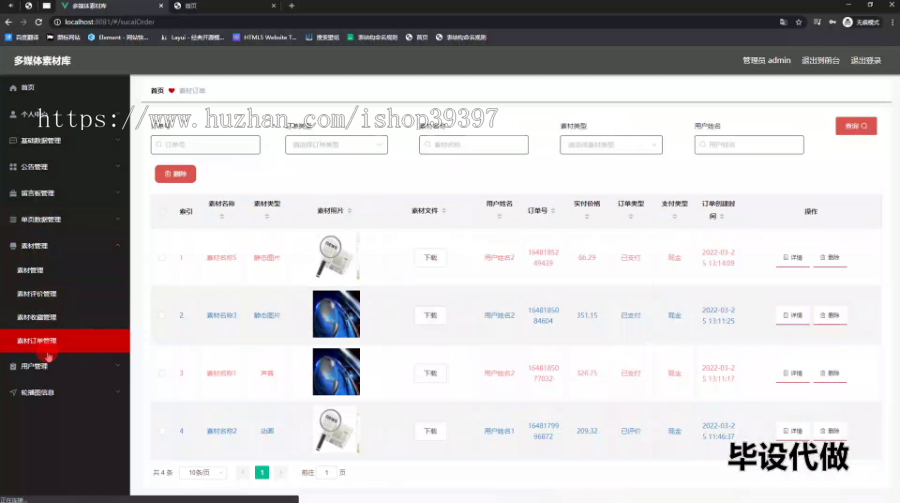Sort table by 支付类型 column arrows
The image size is (900, 503).
[674, 216]
